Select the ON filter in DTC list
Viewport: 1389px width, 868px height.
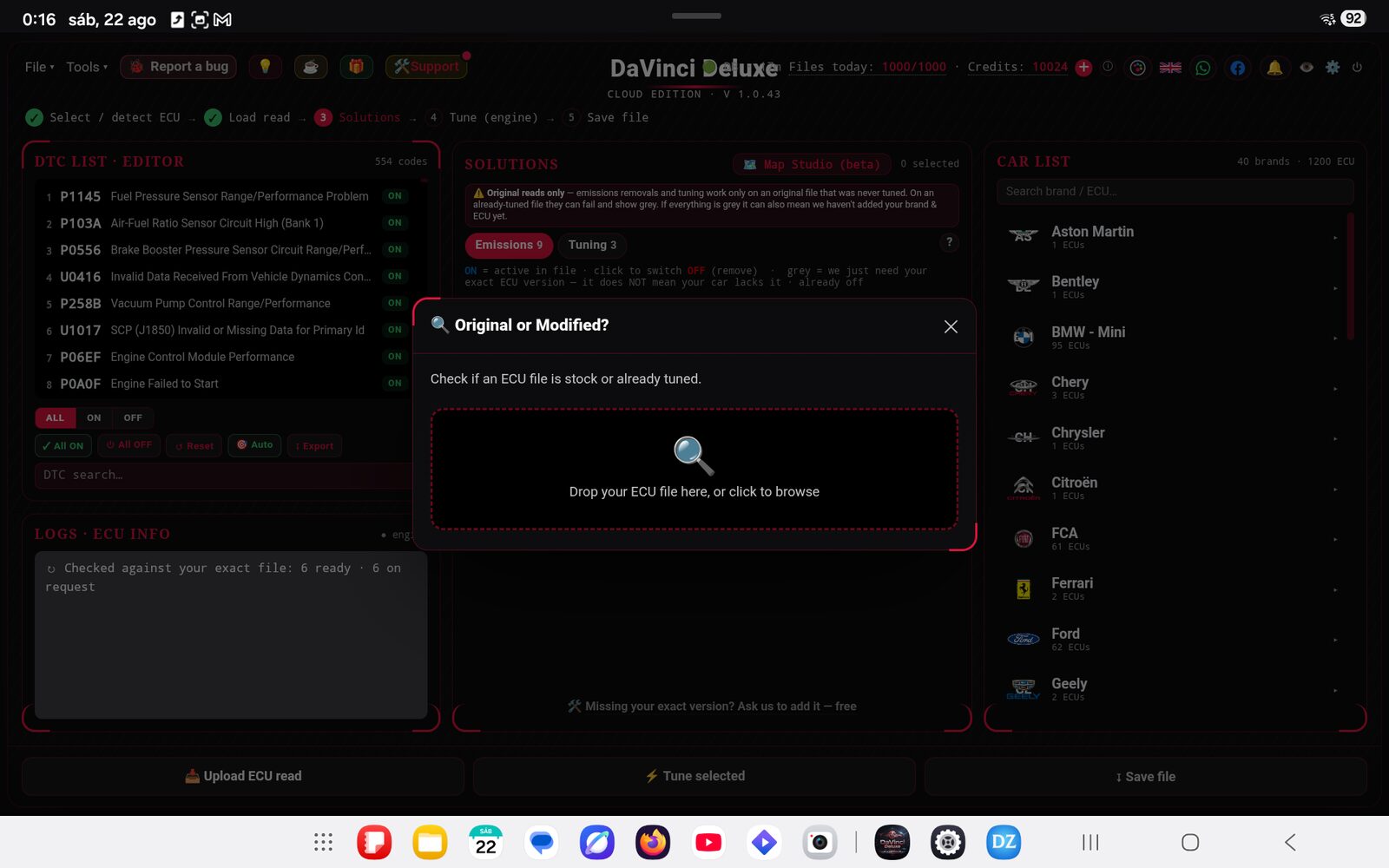click(x=94, y=418)
